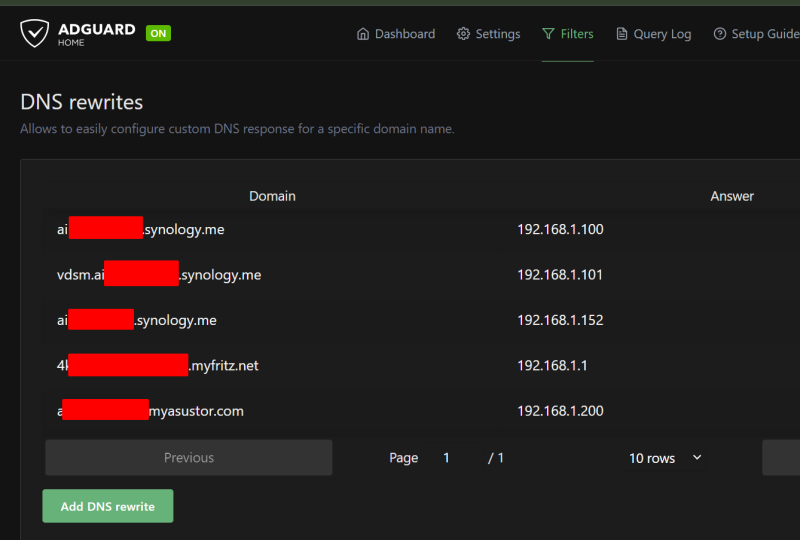Select the 192.168.1.100 answer cell
This screenshot has height=540, width=800.
click(560, 229)
